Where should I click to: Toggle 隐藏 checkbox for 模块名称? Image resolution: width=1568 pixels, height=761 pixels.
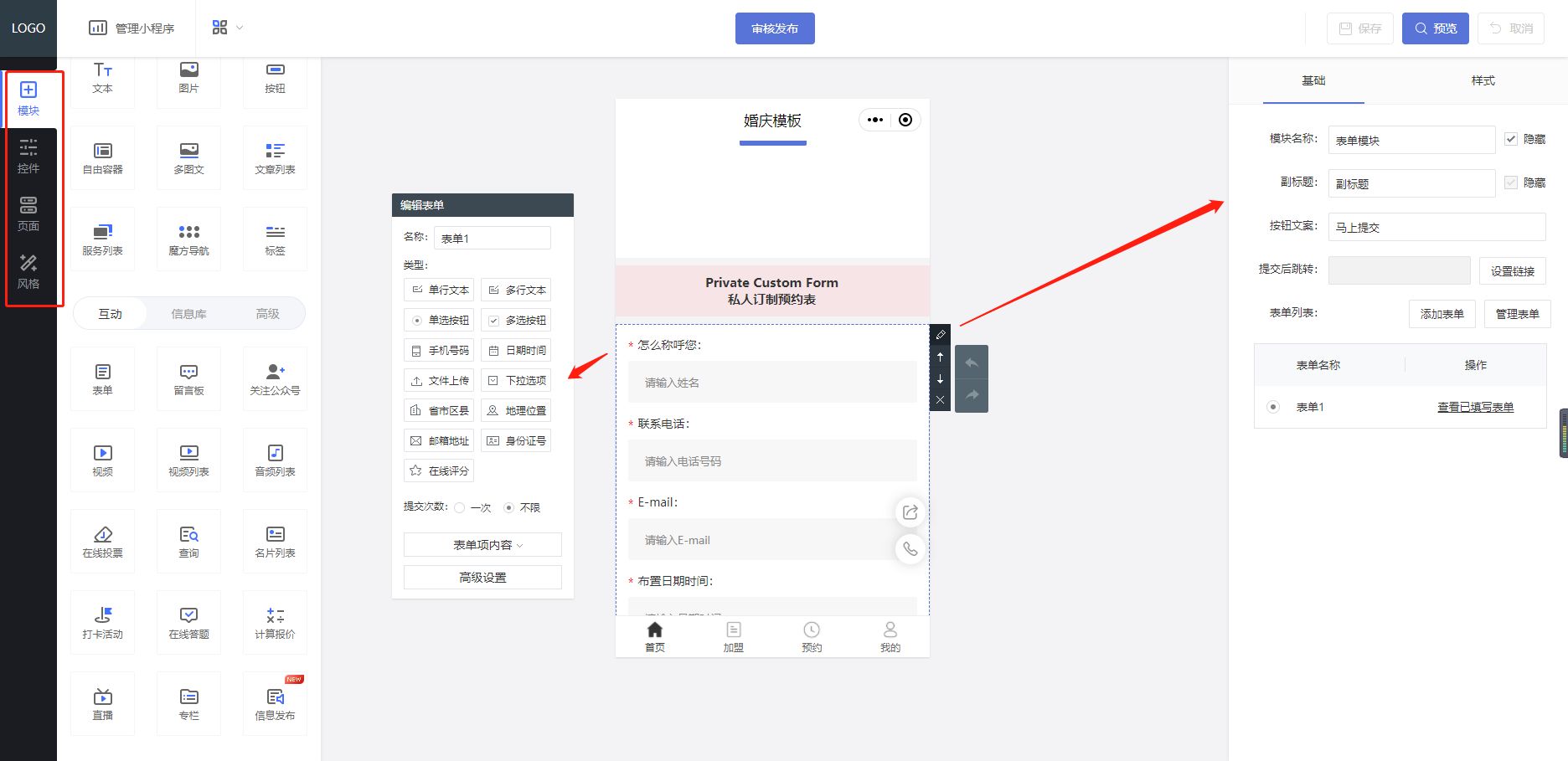[1511, 139]
